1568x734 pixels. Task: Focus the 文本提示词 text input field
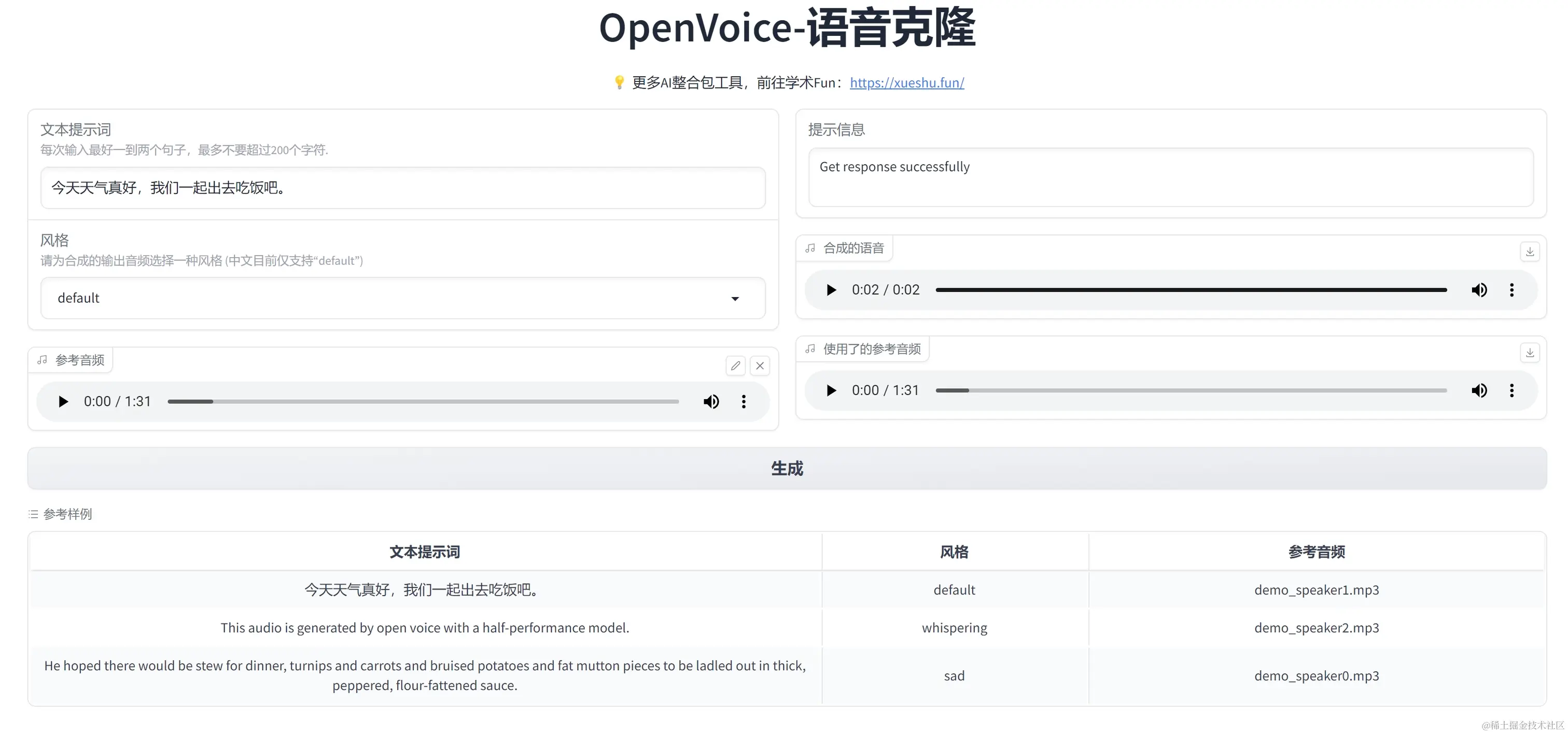(x=402, y=188)
